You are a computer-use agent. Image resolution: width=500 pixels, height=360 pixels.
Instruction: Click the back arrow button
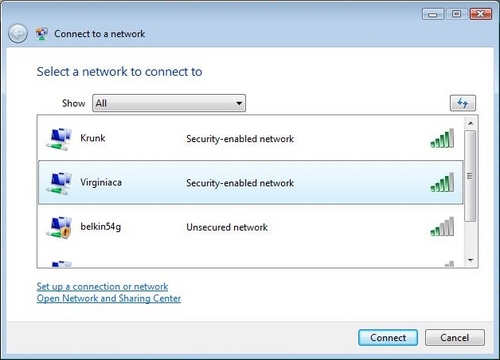18,34
